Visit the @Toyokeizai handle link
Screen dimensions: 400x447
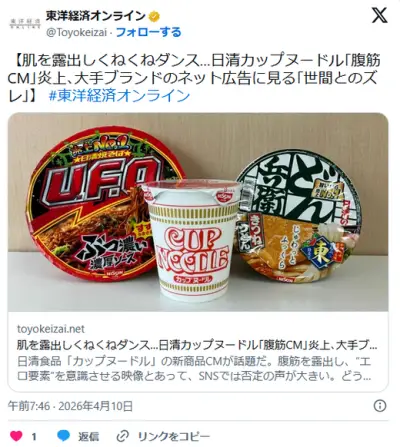click(76, 33)
